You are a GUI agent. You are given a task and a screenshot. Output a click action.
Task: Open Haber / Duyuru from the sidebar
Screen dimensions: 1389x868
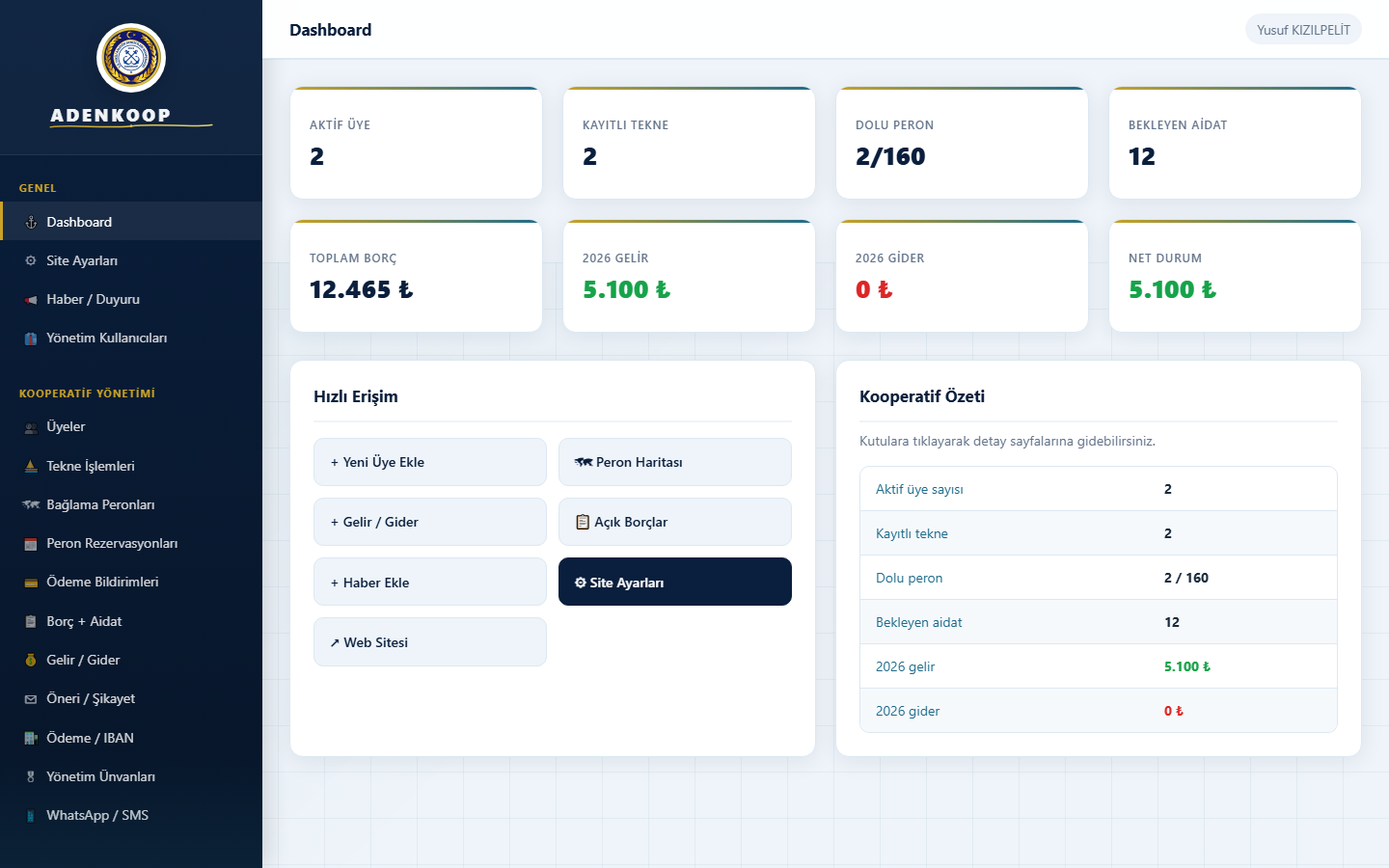(x=131, y=299)
